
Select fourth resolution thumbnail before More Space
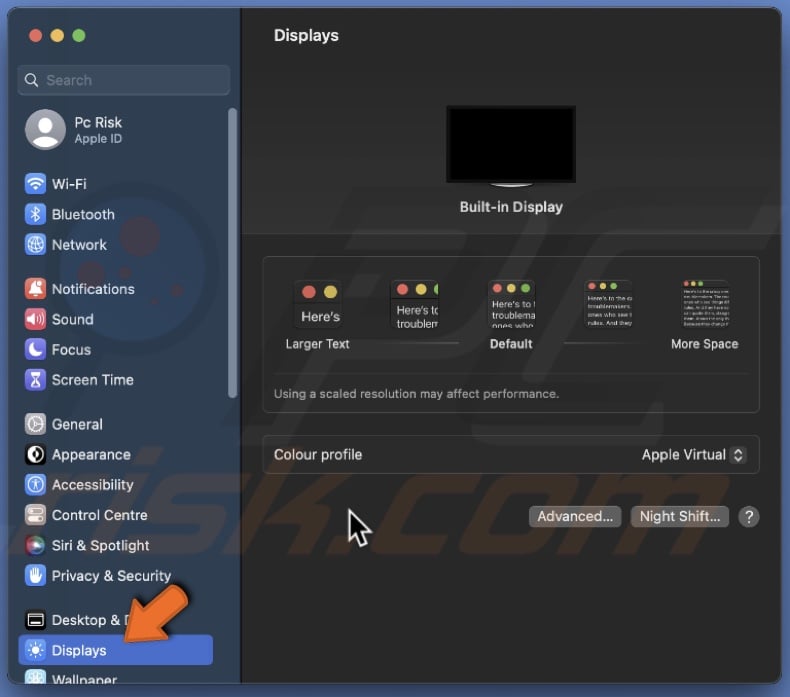(608, 304)
